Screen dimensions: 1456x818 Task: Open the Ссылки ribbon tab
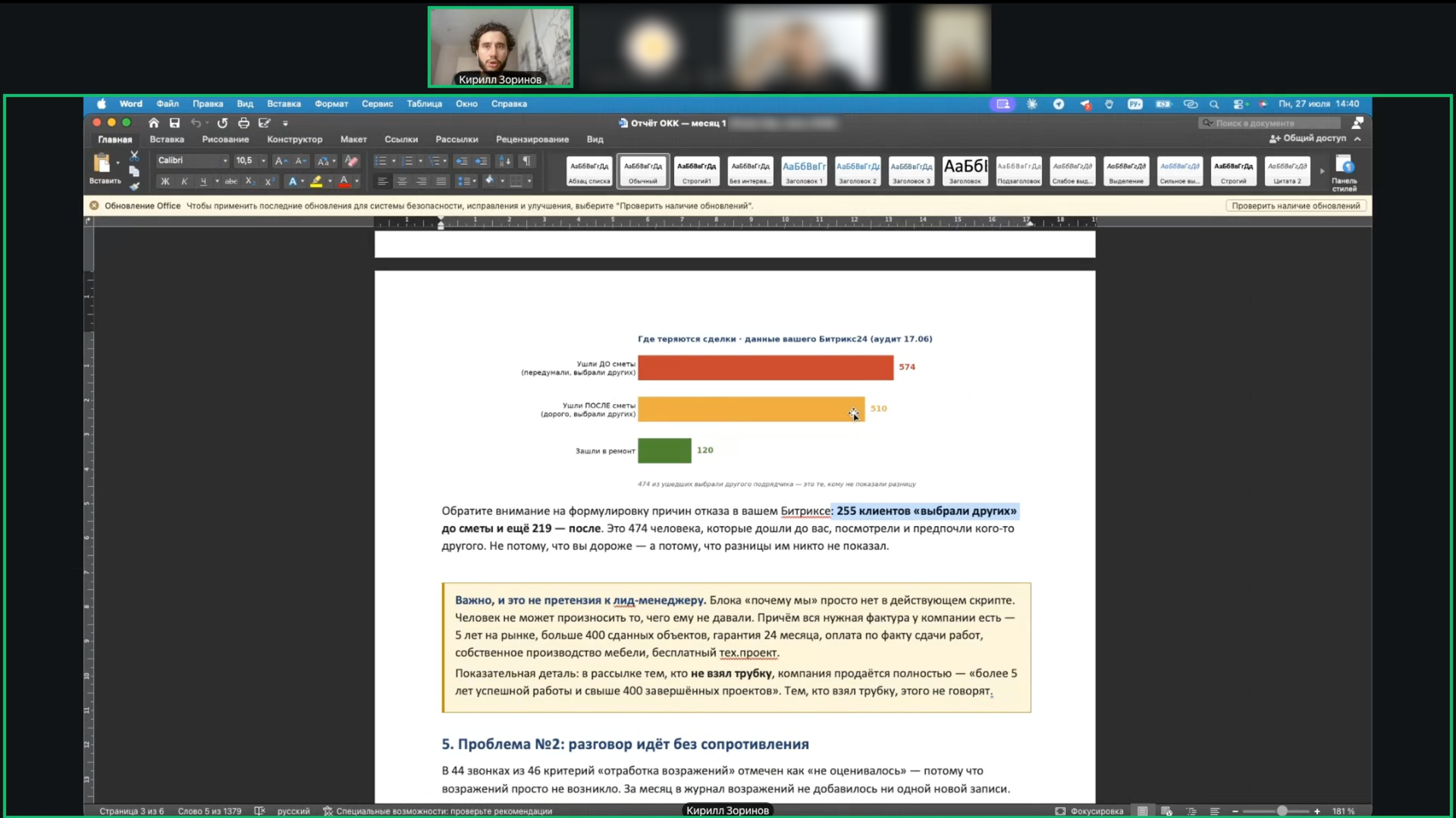tap(401, 139)
